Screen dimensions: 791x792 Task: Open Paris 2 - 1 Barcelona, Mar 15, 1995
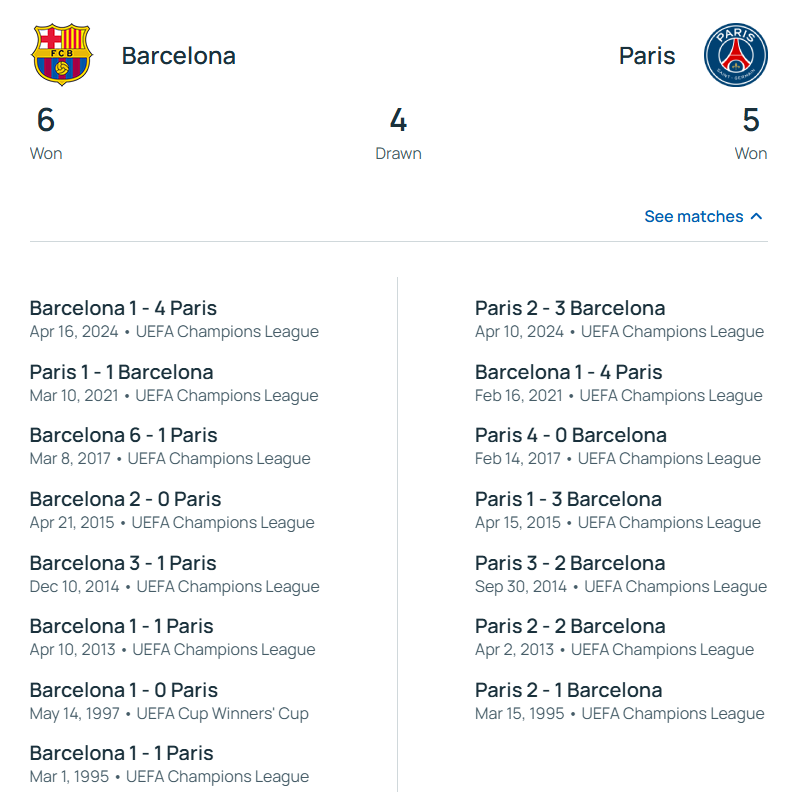pos(568,691)
